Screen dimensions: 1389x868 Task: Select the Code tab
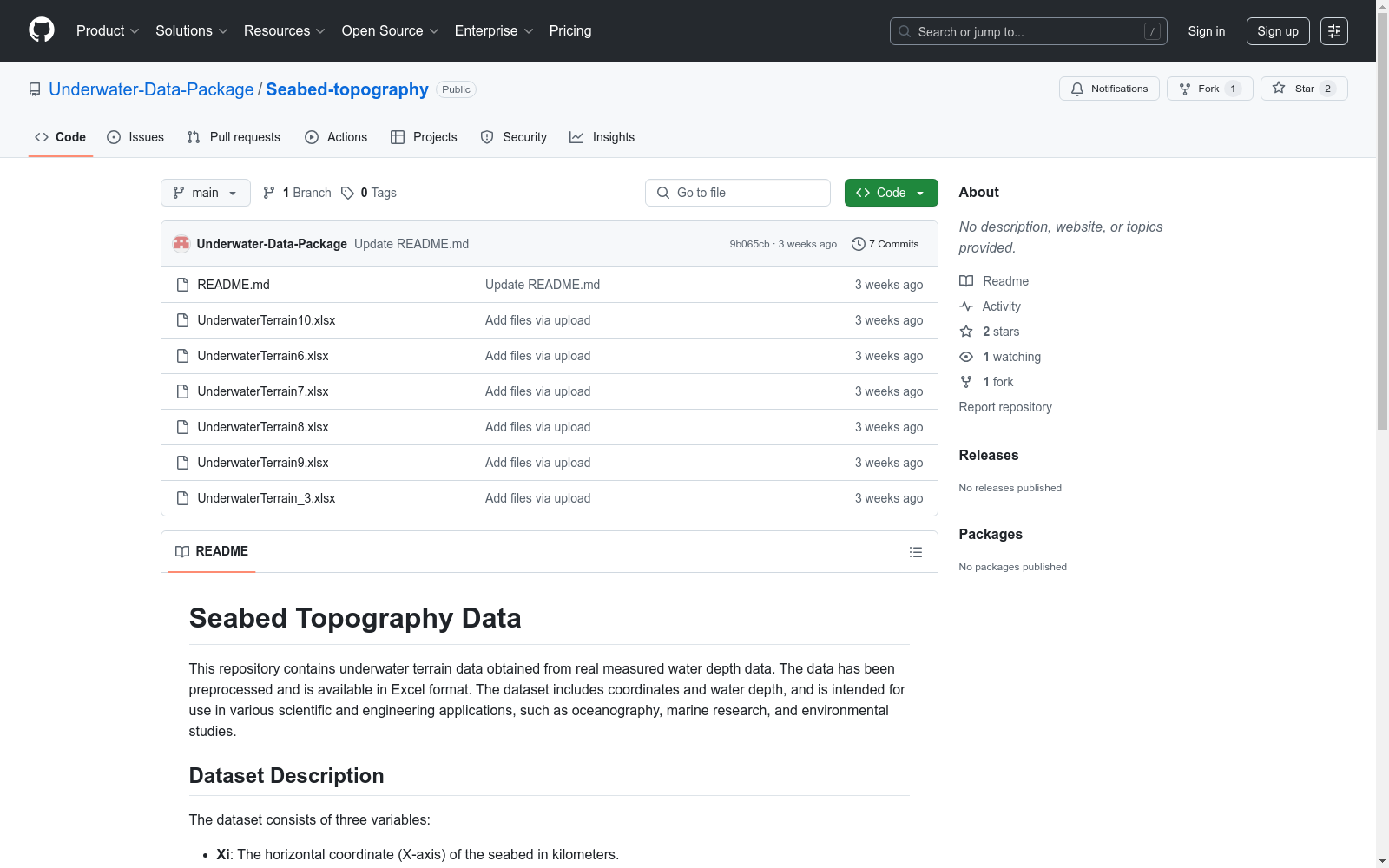pos(61,137)
